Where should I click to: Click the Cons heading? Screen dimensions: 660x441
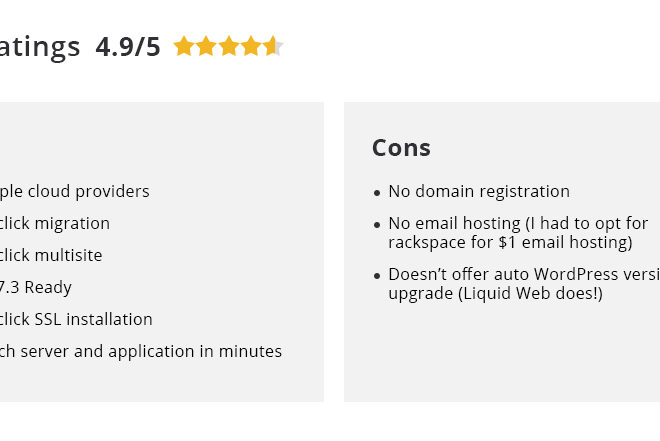point(401,148)
